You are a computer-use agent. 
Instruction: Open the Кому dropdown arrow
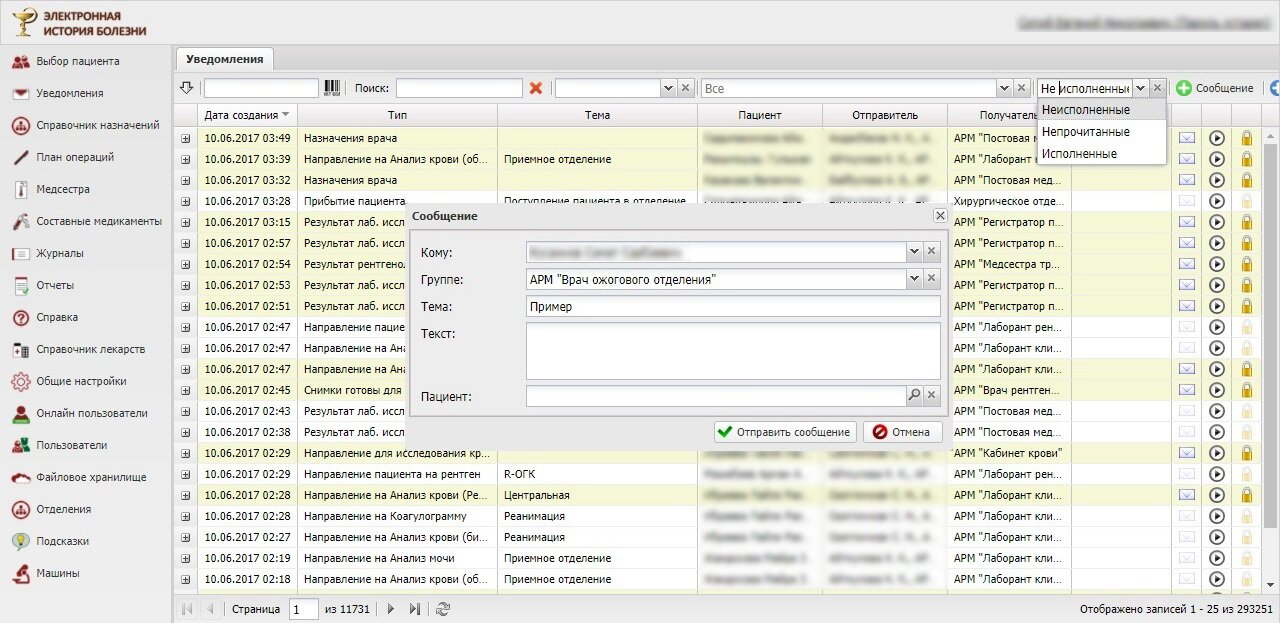(x=914, y=252)
